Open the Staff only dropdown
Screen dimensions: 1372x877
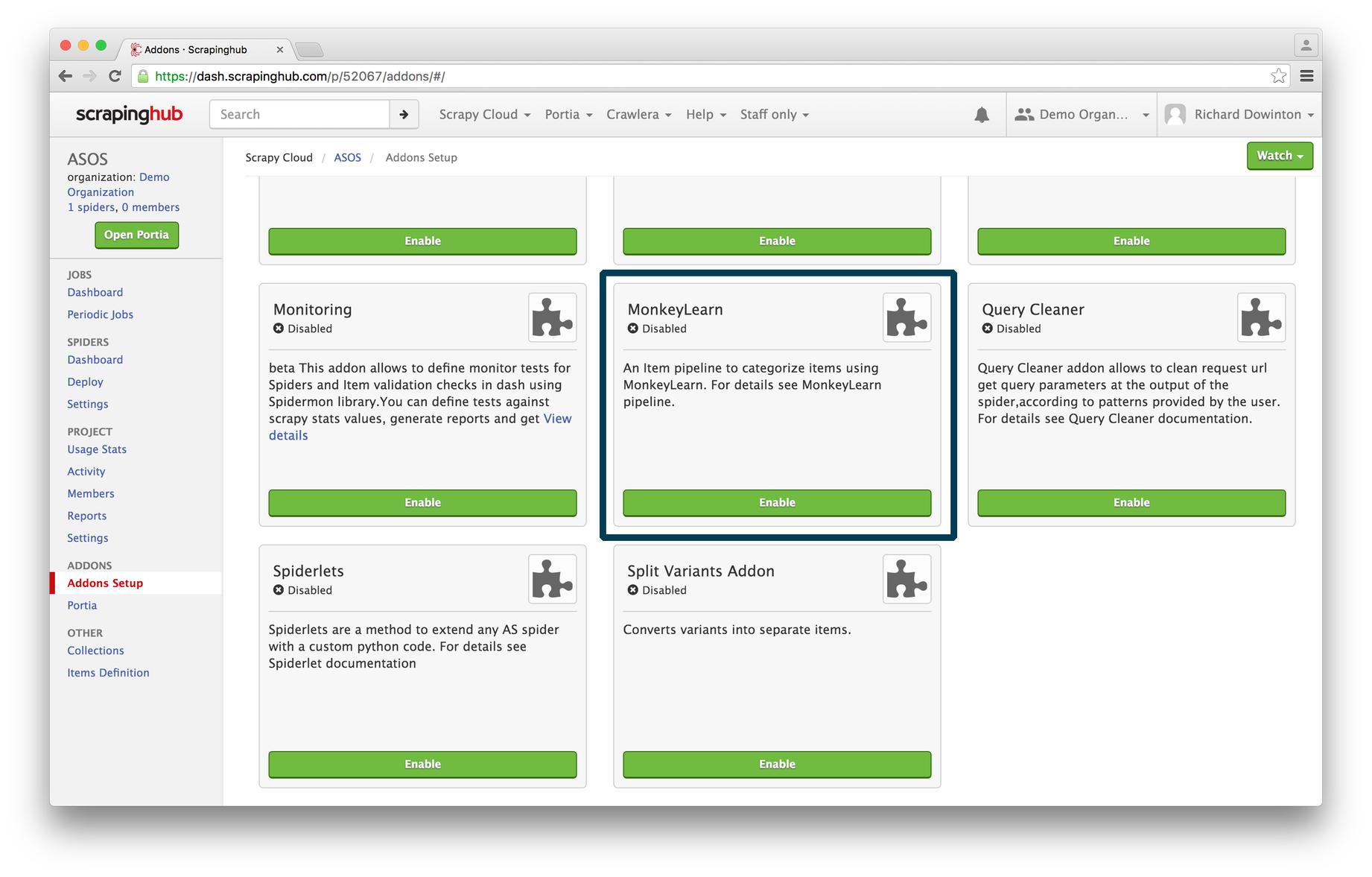775,115
